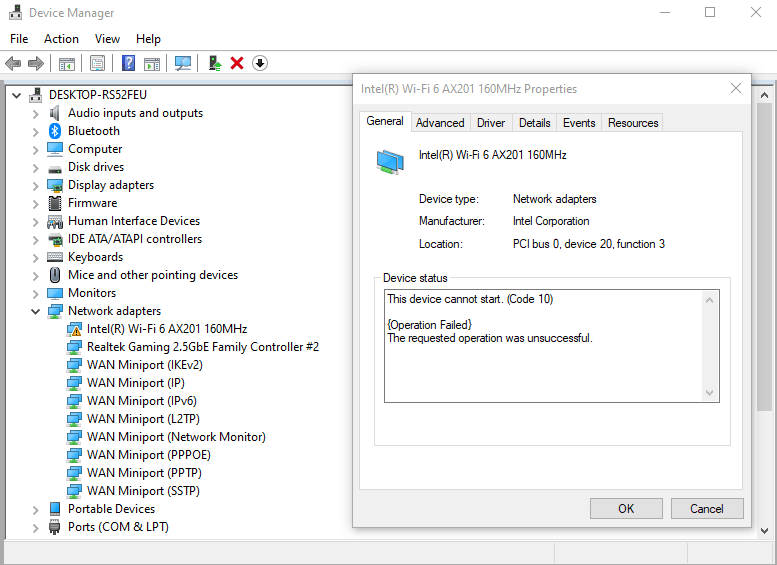The width and height of the screenshot is (777, 565).
Task: Click the blue Help question mark icon
Action: click(x=128, y=63)
